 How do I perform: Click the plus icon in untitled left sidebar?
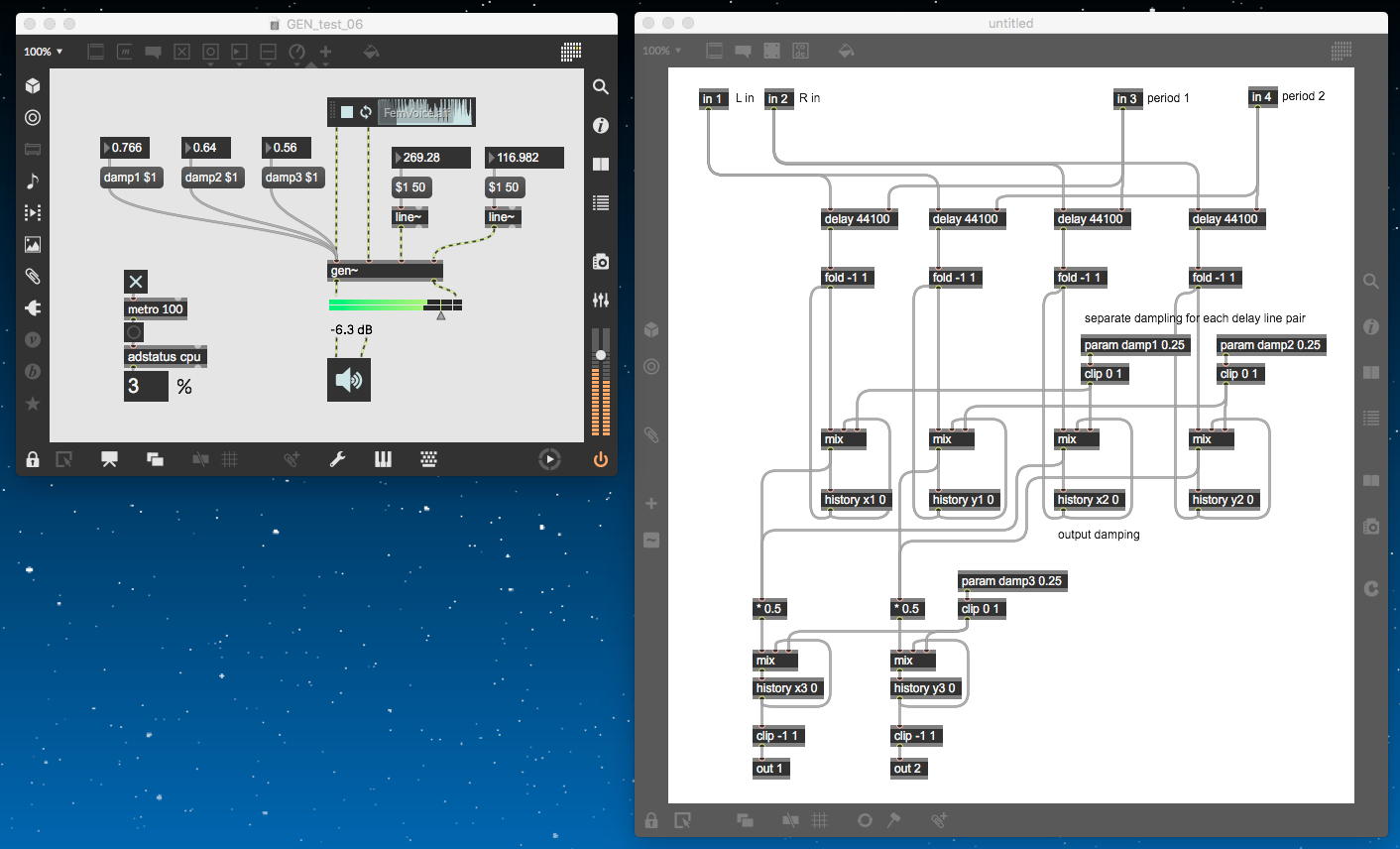[x=651, y=504]
